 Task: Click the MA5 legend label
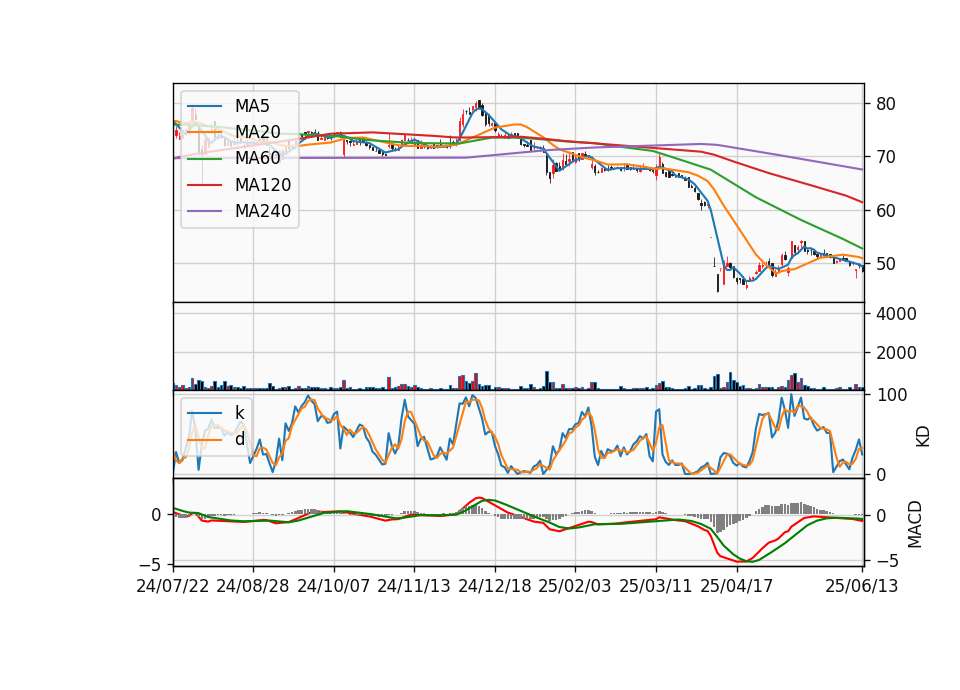[252, 106]
